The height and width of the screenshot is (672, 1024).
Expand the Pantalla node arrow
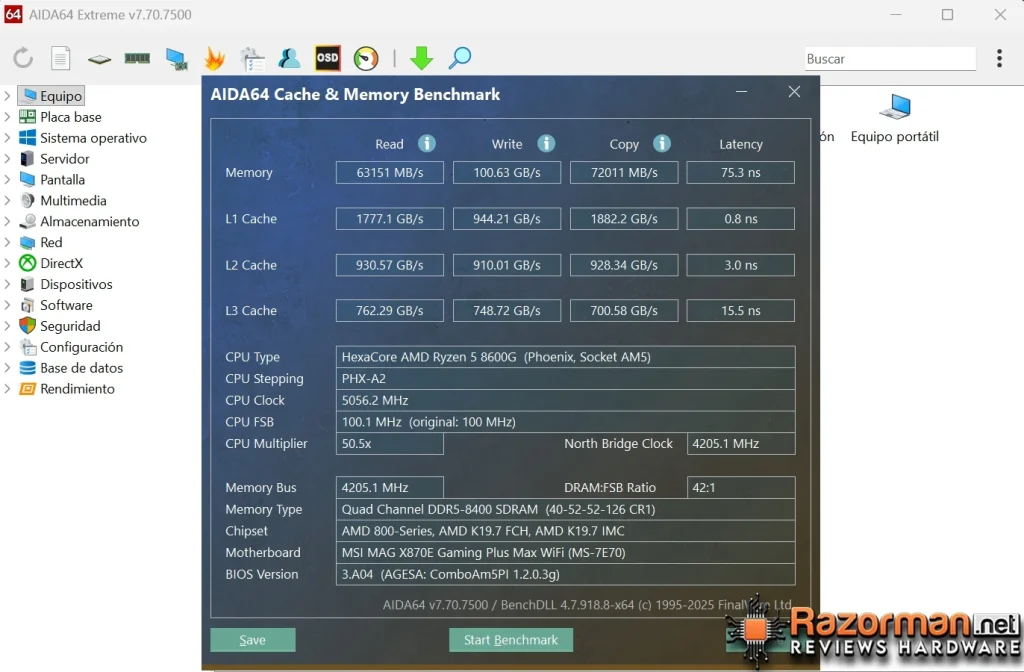pos(7,180)
